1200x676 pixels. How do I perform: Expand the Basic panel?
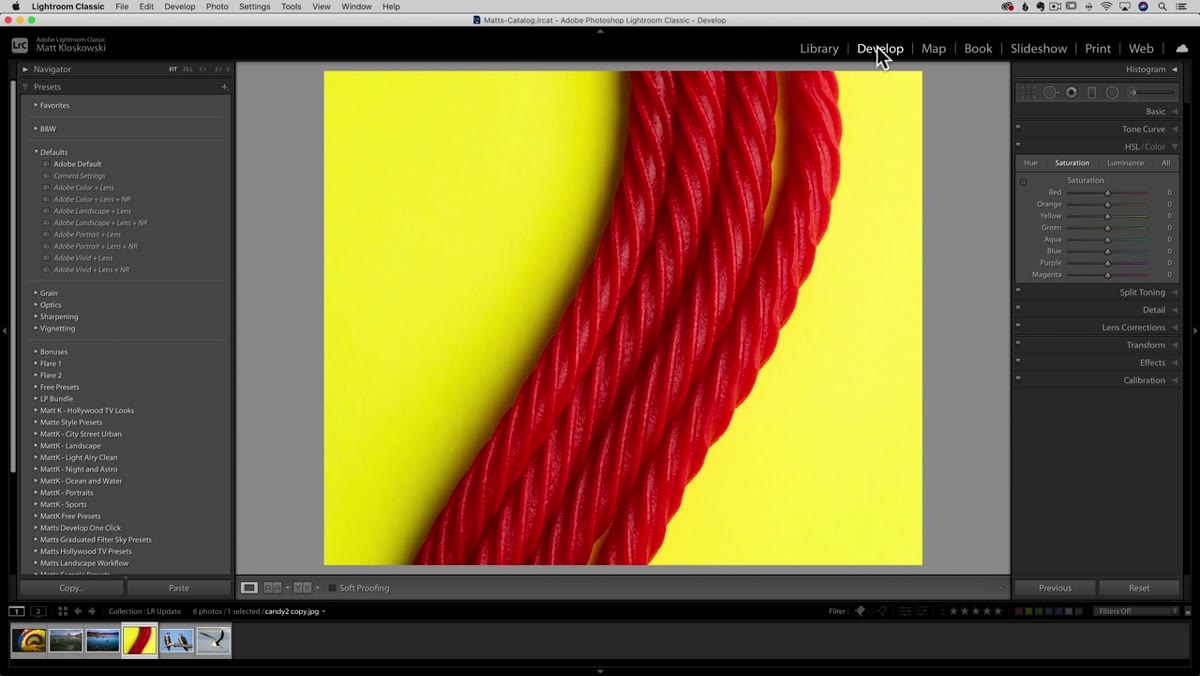coord(1175,111)
